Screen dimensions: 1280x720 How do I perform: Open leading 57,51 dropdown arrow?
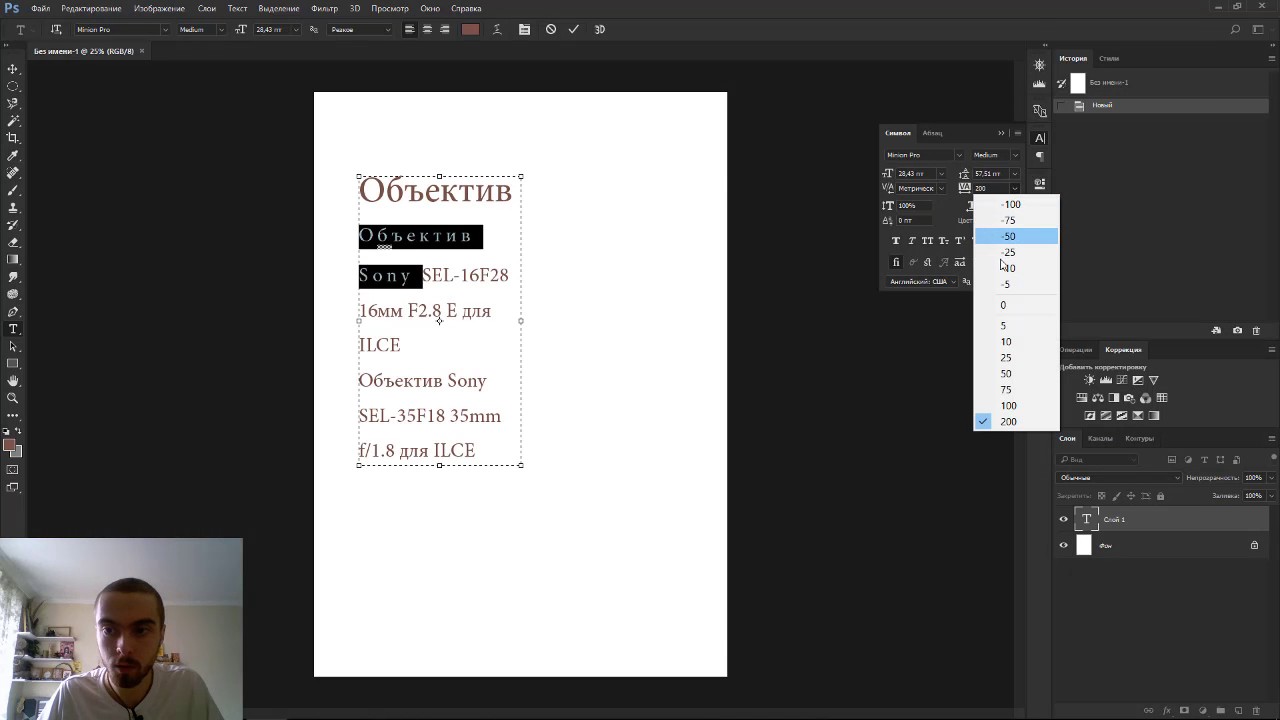tap(1014, 174)
